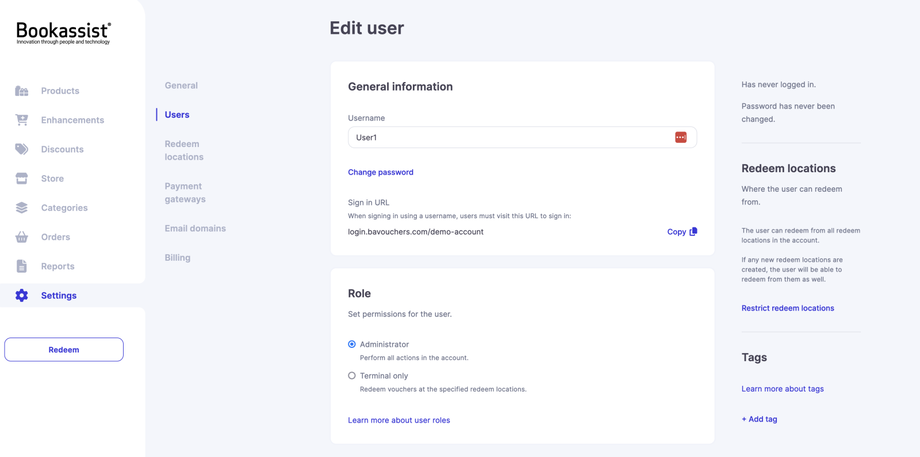Click the Orders basket icon
The height and width of the screenshot is (457, 920).
tap(22, 237)
